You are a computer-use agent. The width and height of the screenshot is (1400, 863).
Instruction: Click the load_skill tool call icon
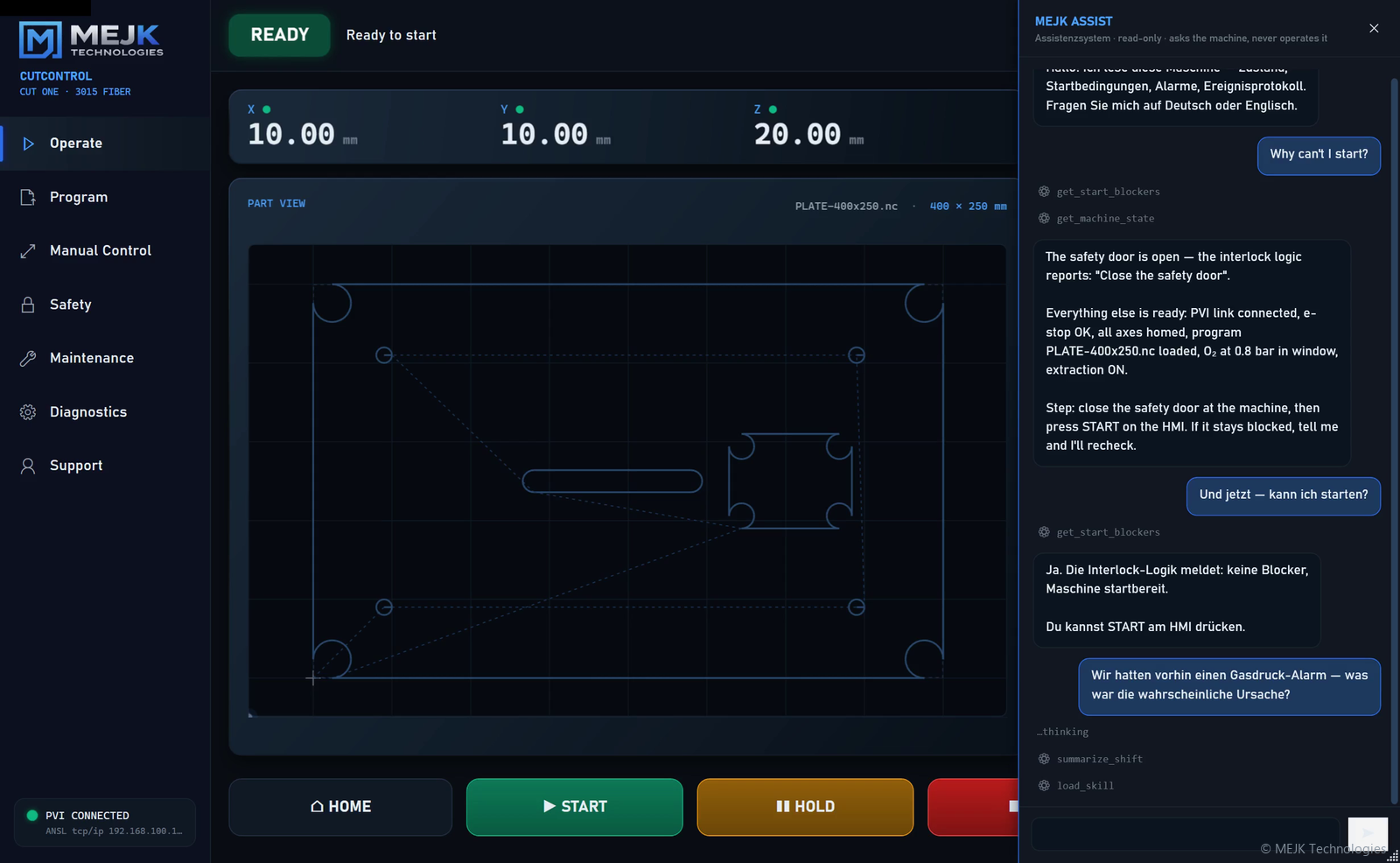[1044, 786]
